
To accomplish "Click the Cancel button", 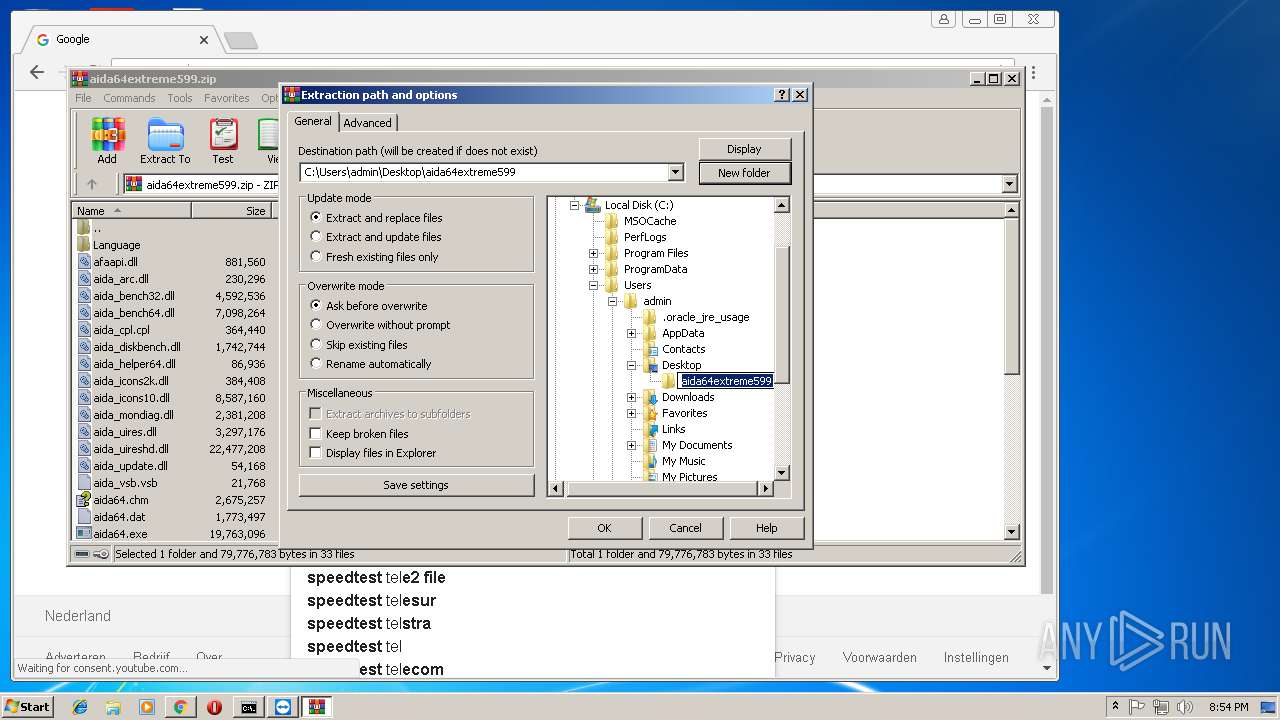I will tap(685, 528).
